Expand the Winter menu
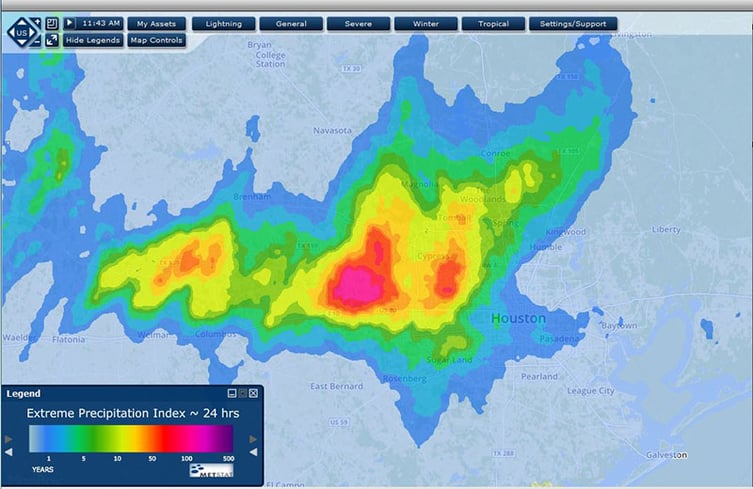Image resolution: width=753 pixels, height=489 pixels. (426, 23)
